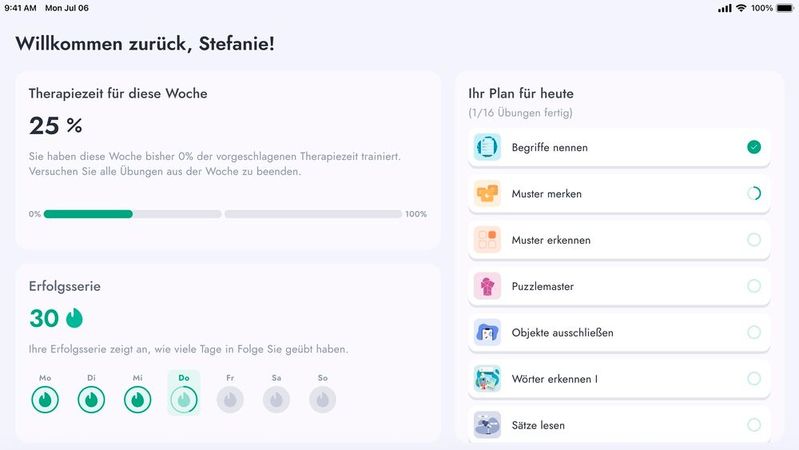The width and height of the screenshot is (799, 450).
Task: Check the circle for Wörter erkennen I
Action: [754, 379]
